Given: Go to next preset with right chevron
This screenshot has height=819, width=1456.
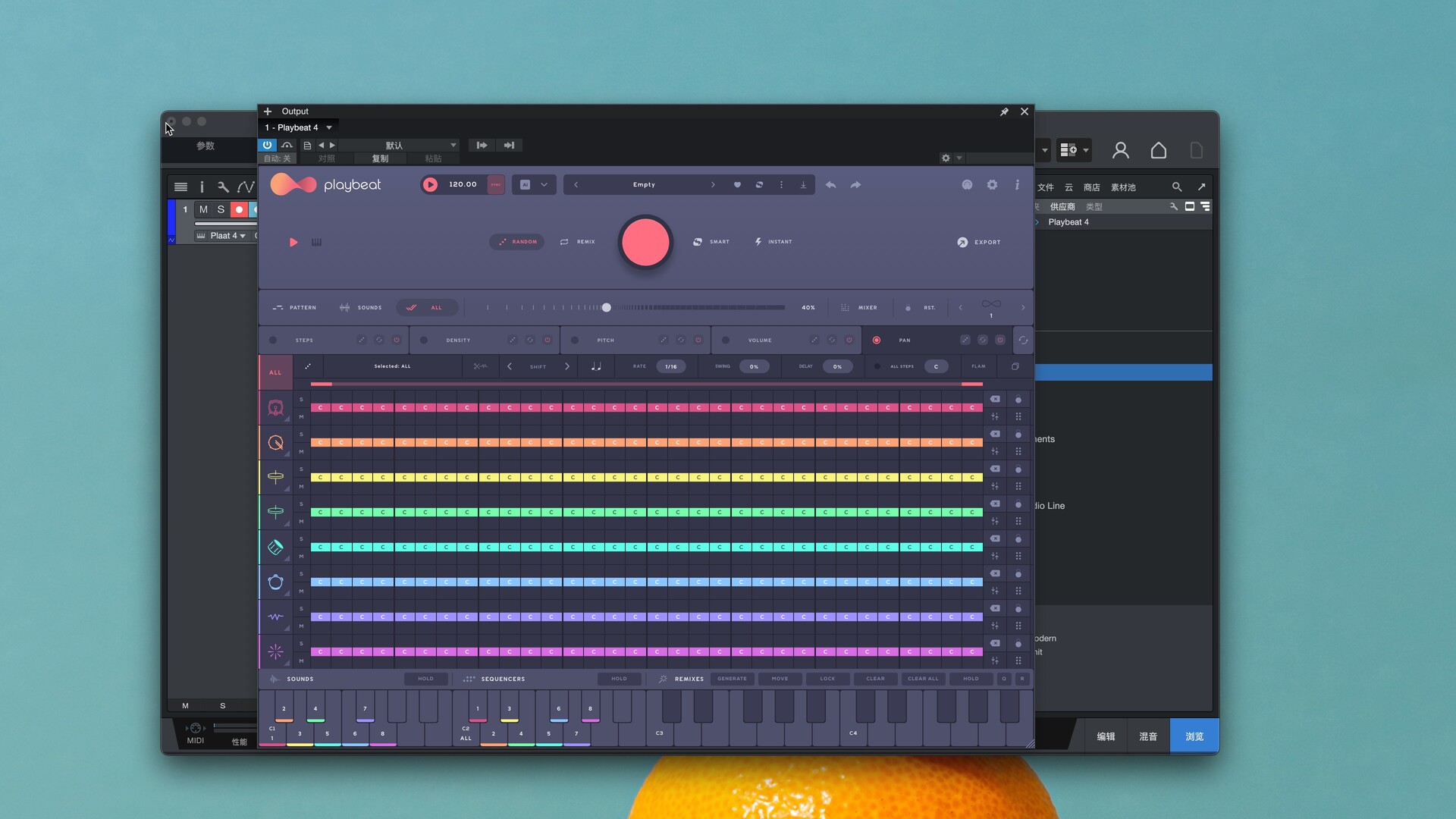Looking at the screenshot, I should [713, 185].
